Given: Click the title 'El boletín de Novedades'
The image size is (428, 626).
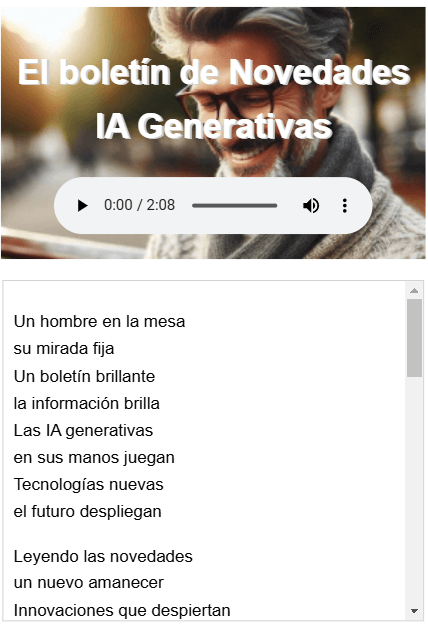Looking at the screenshot, I should (214, 72).
